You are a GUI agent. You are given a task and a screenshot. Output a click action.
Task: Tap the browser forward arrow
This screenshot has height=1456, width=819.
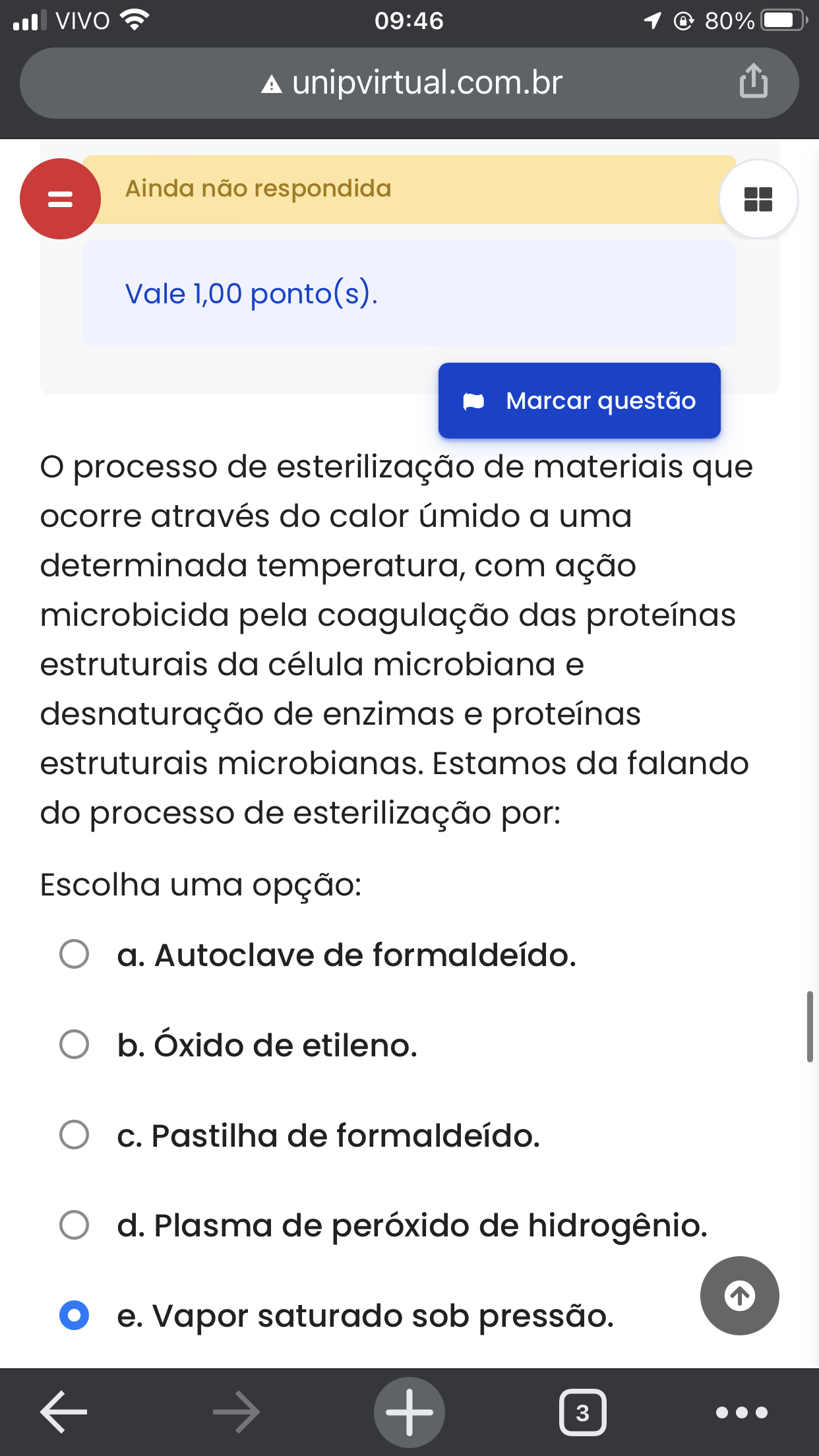(x=237, y=1412)
